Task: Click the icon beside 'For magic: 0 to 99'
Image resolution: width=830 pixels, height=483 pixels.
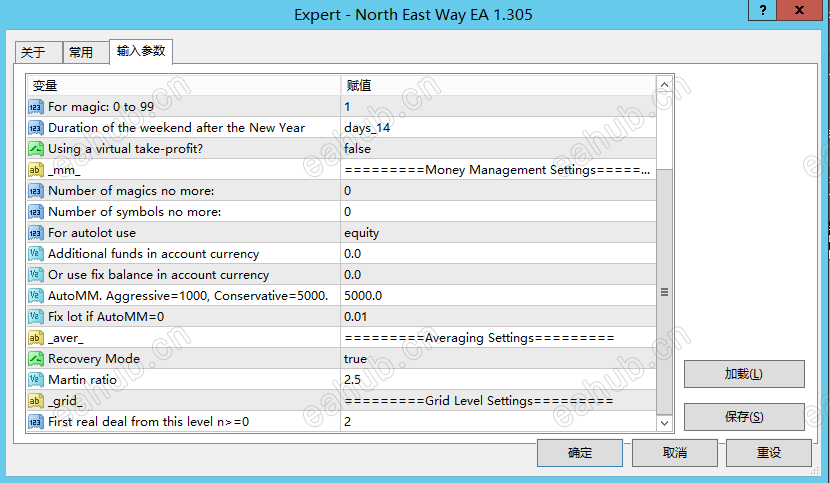Action: (x=35, y=107)
